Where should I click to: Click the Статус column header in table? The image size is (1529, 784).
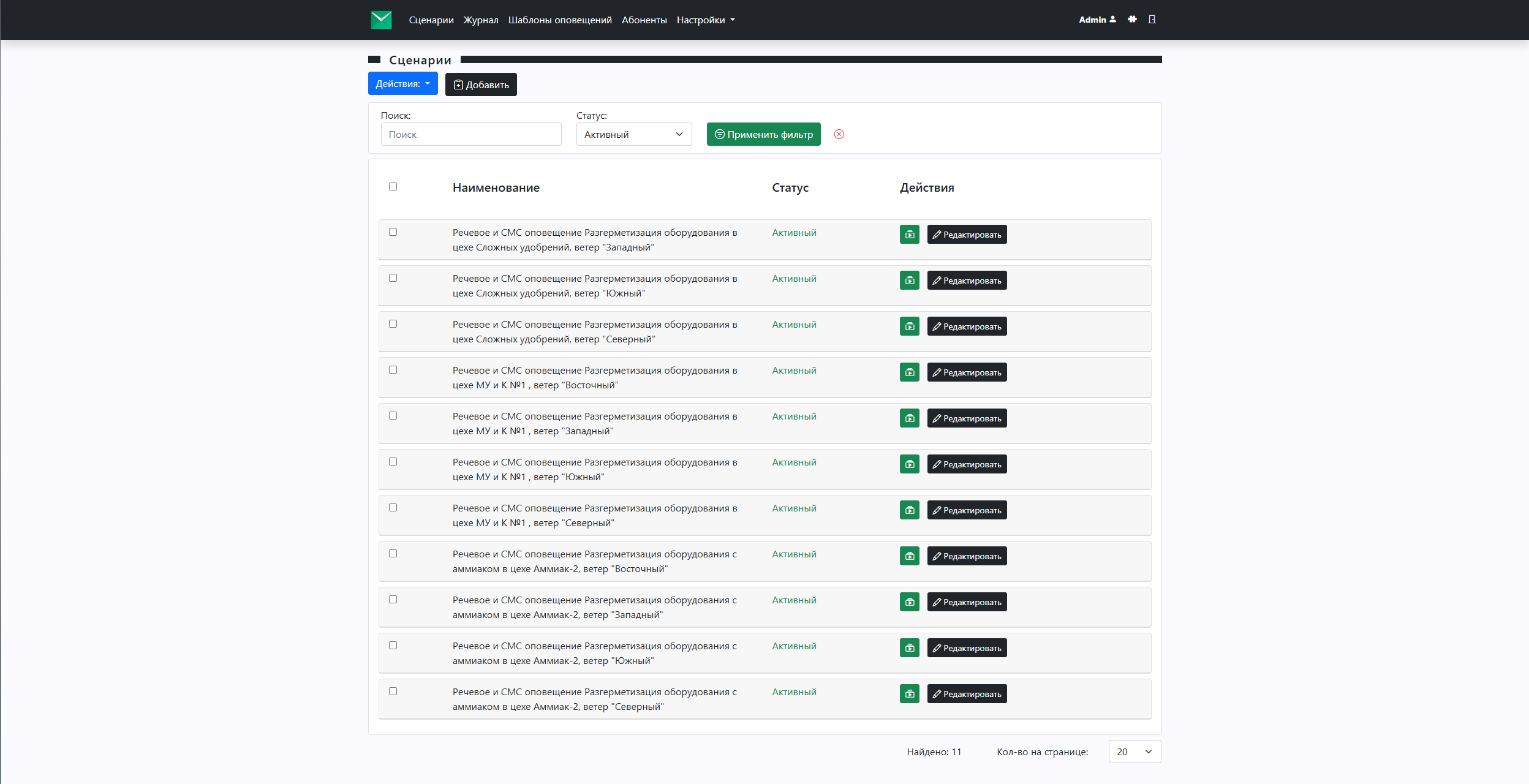coord(790,187)
